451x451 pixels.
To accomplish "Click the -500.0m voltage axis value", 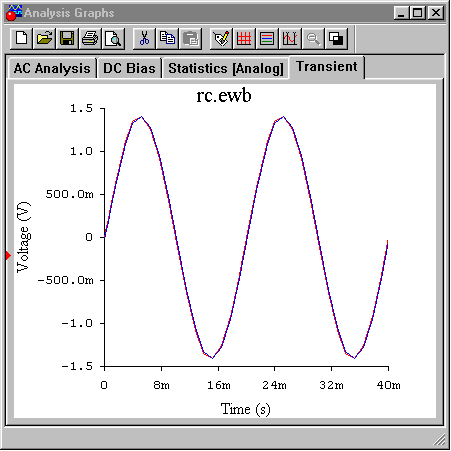I will (66, 280).
